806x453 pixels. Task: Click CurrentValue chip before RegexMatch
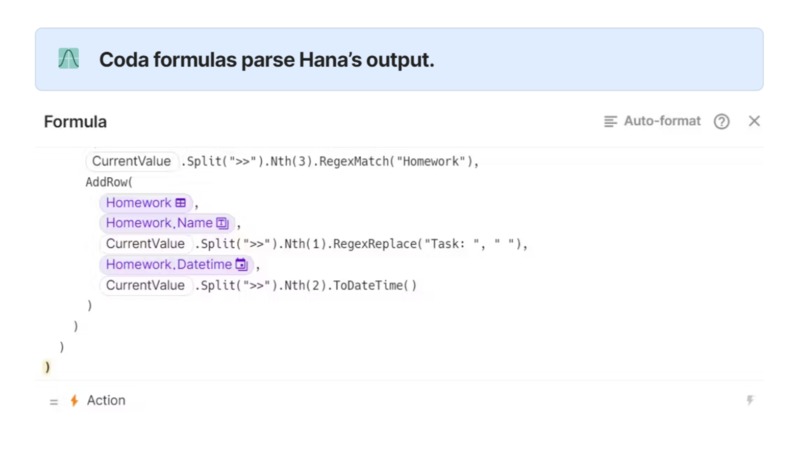click(132, 161)
